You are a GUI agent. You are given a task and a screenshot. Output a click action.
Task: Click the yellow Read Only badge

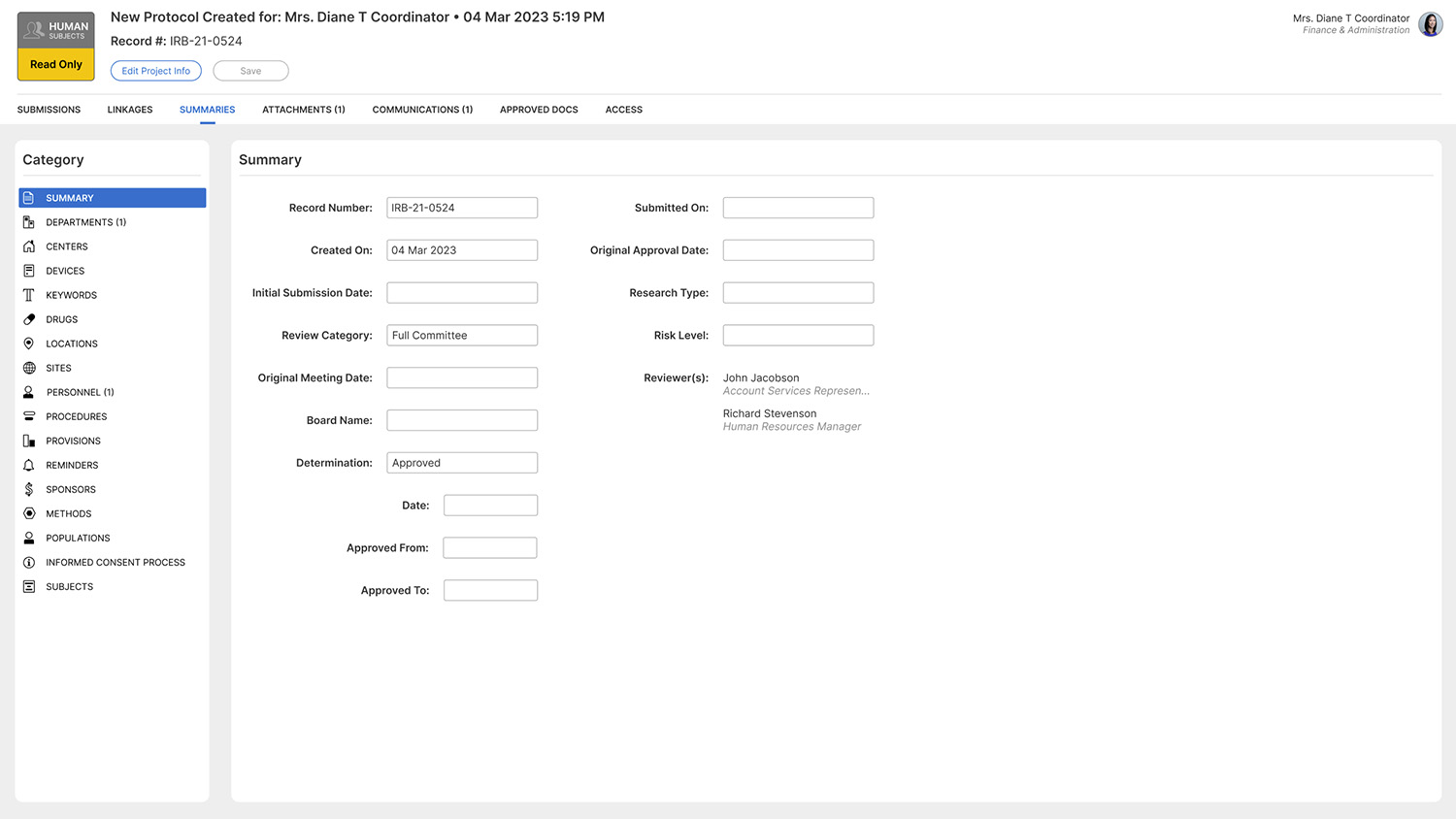pos(54,64)
